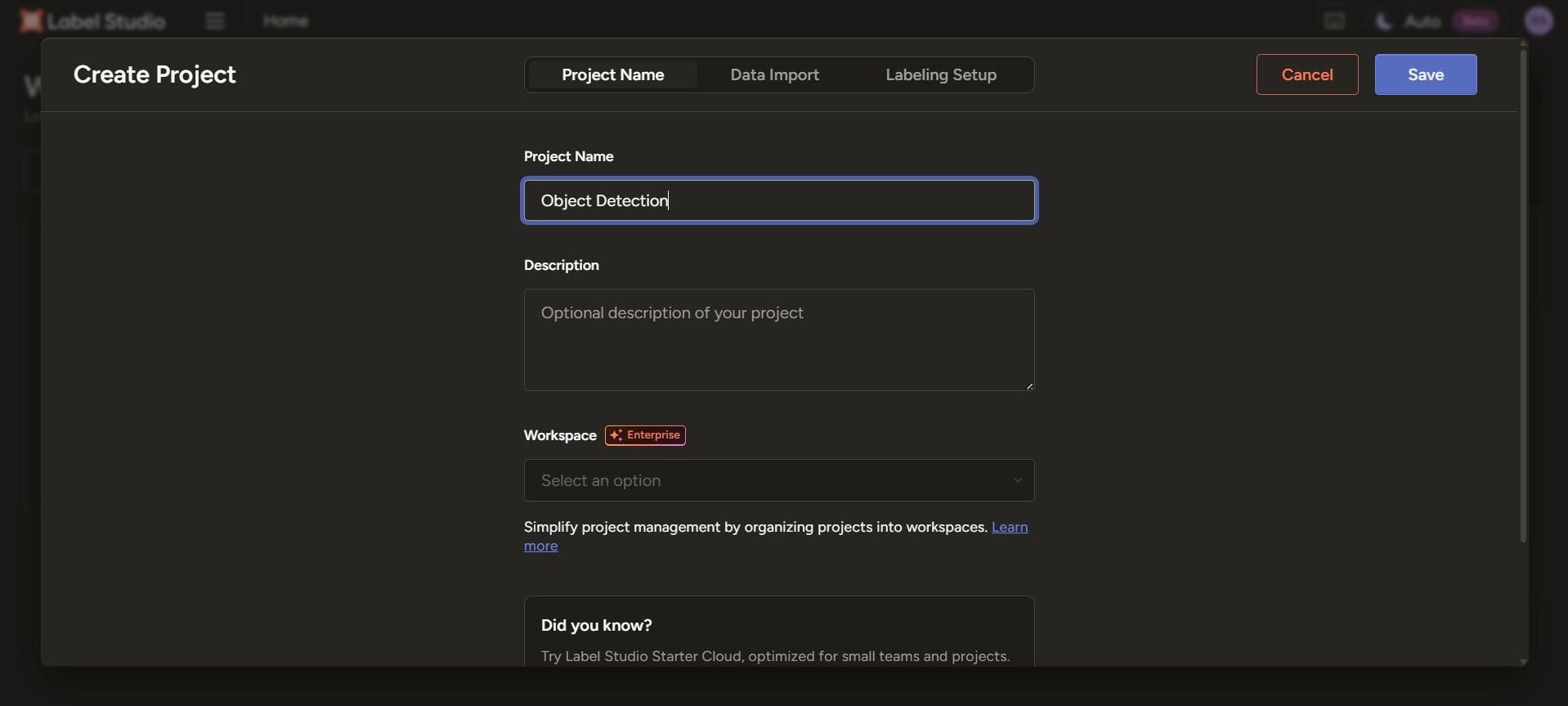Click the scrollbar down arrow

(x=1523, y=661)
